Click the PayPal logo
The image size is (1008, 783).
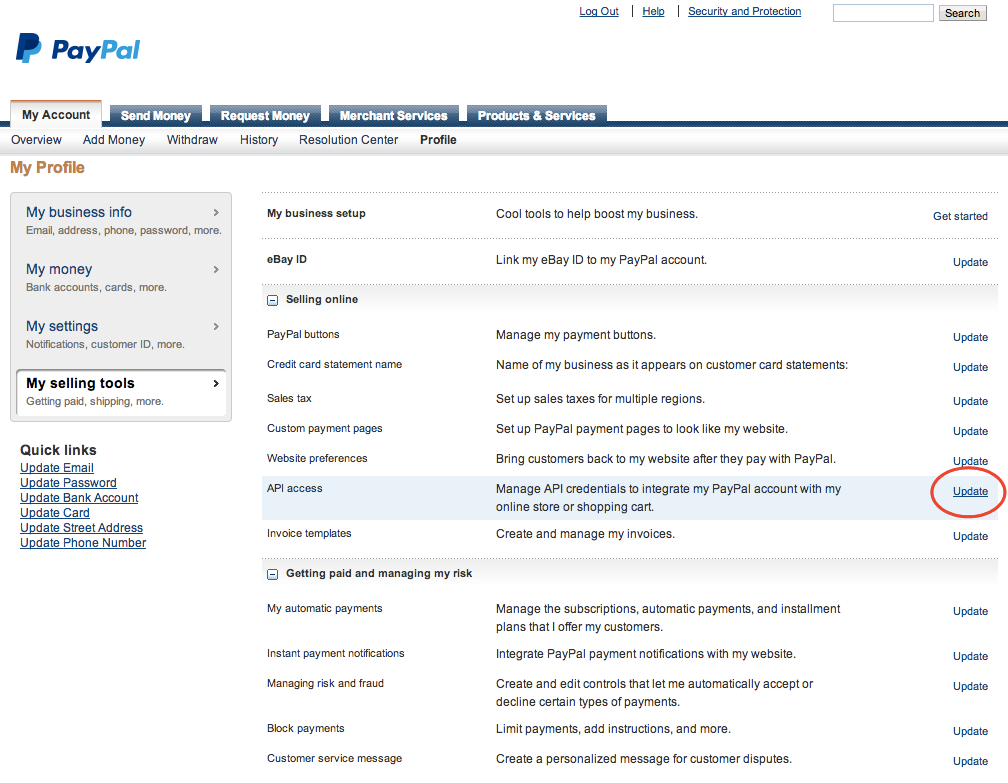(x=78, y=48)
